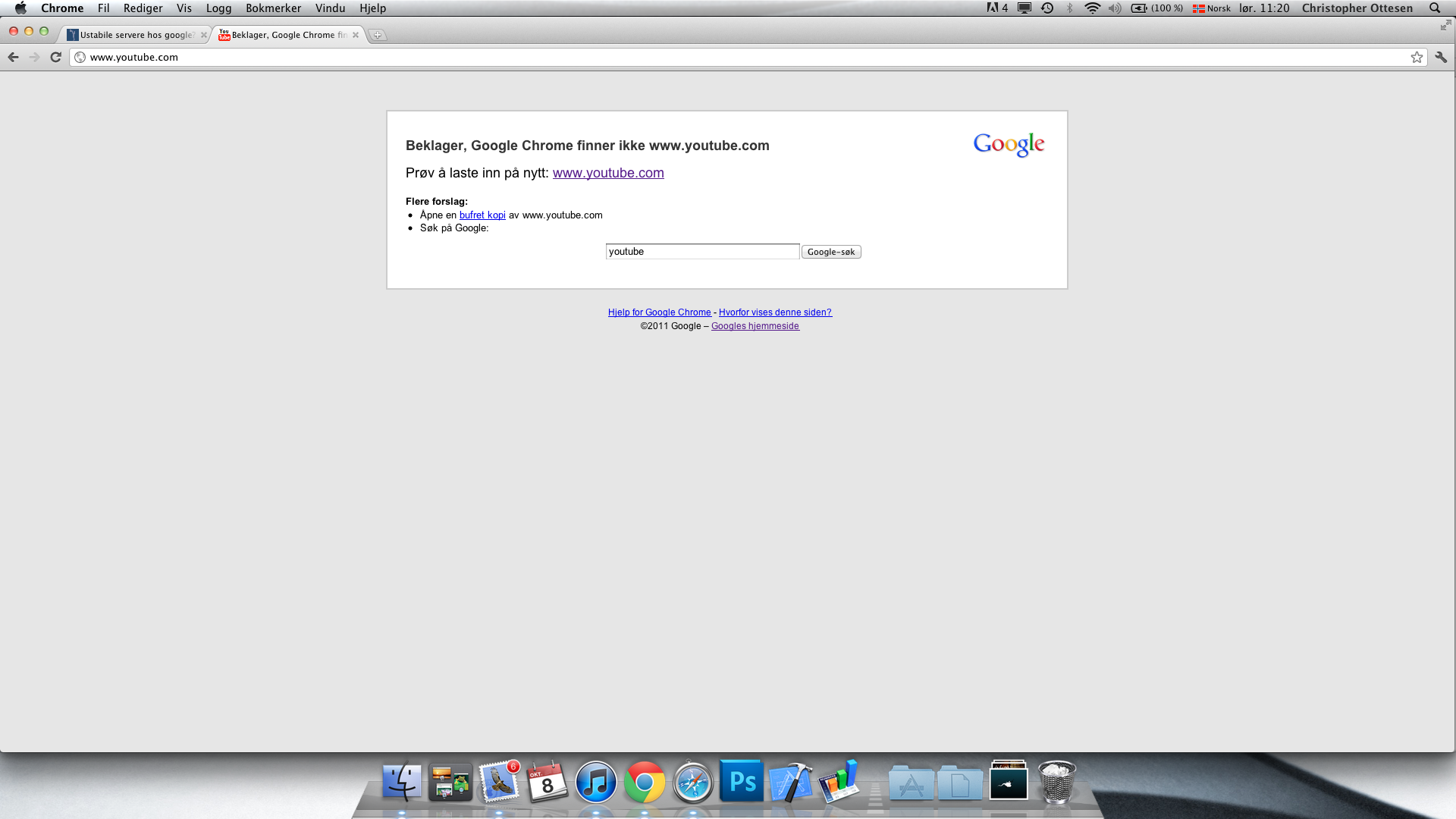Image resolution: width=1456 pixels, height=819 pixels.
Task: Open the Logg menu in menu bar
Action: tap(218, 8)
